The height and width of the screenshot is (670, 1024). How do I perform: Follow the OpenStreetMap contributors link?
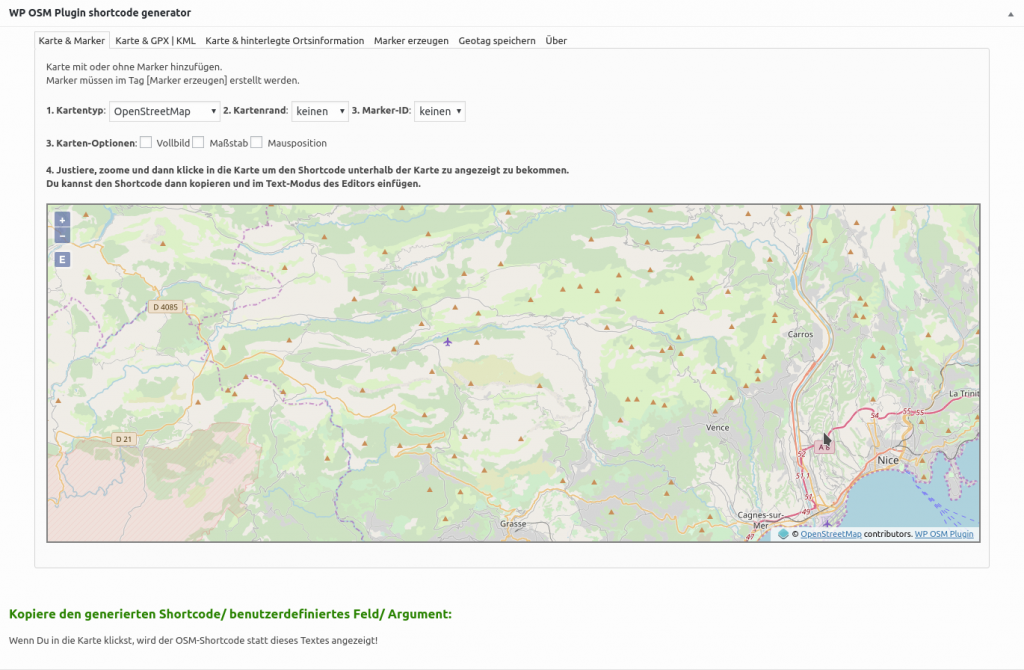[831, 534]
